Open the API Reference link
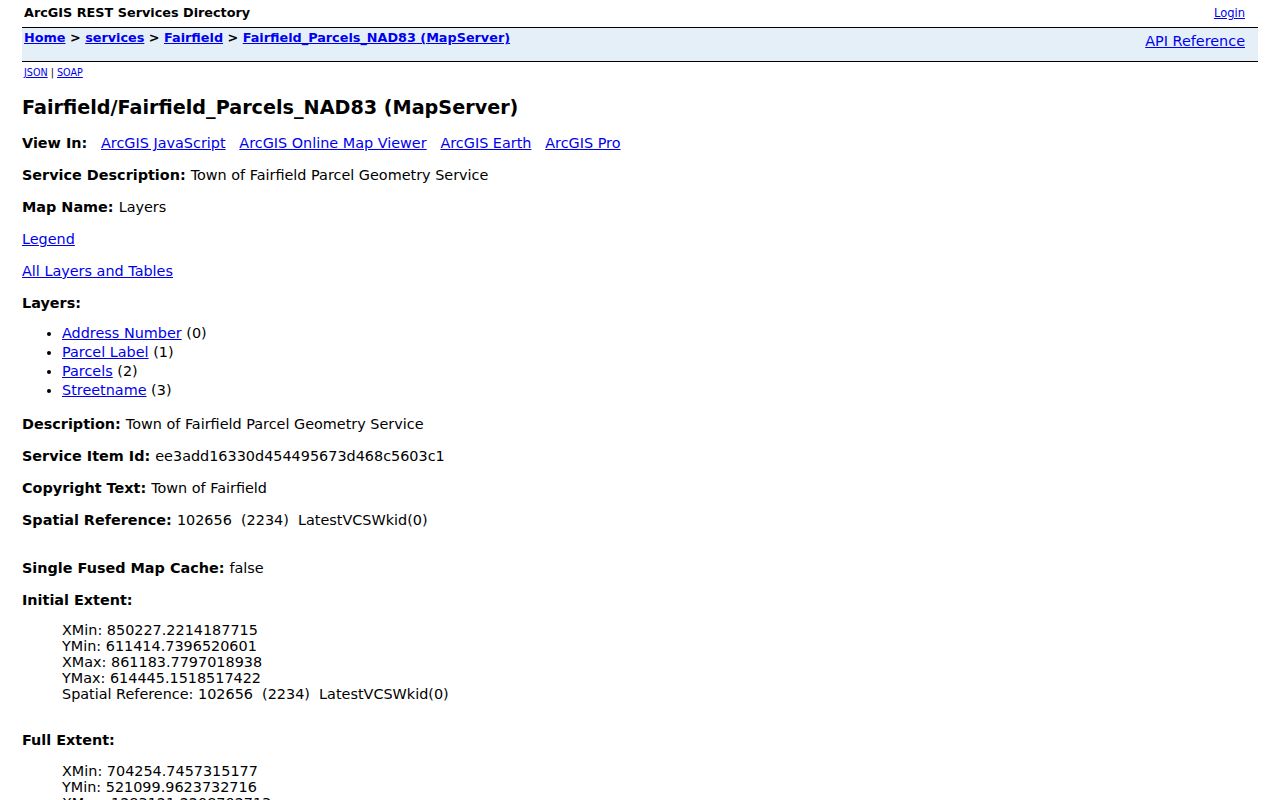Screen dimensions: 1280x800 (1195, 41)
